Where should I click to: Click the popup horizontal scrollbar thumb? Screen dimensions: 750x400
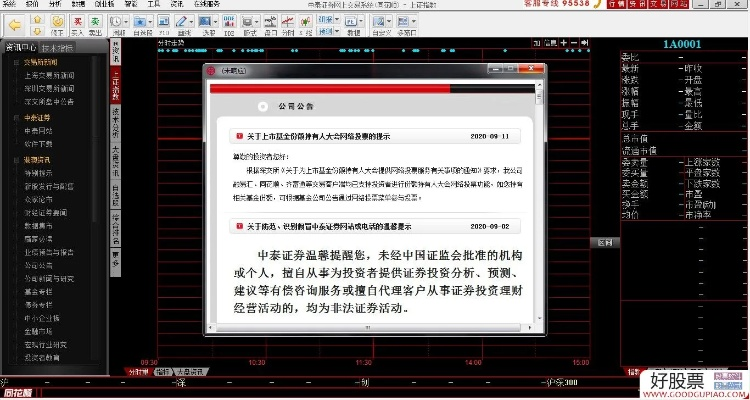[367, 328]
